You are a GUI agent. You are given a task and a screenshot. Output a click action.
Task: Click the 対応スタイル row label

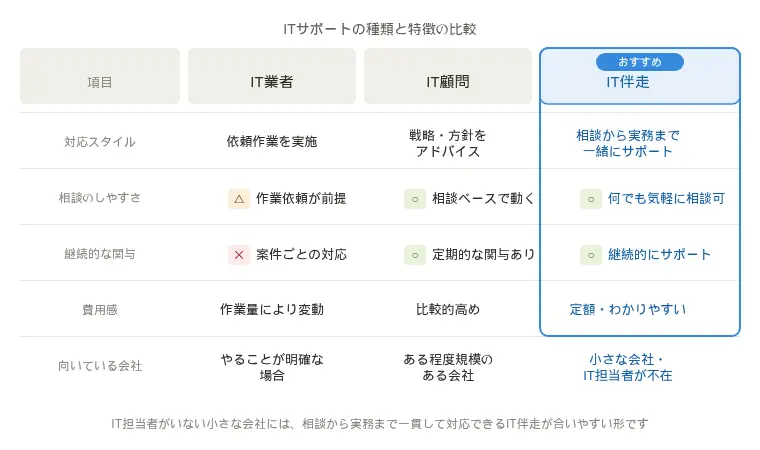point(100,142)
